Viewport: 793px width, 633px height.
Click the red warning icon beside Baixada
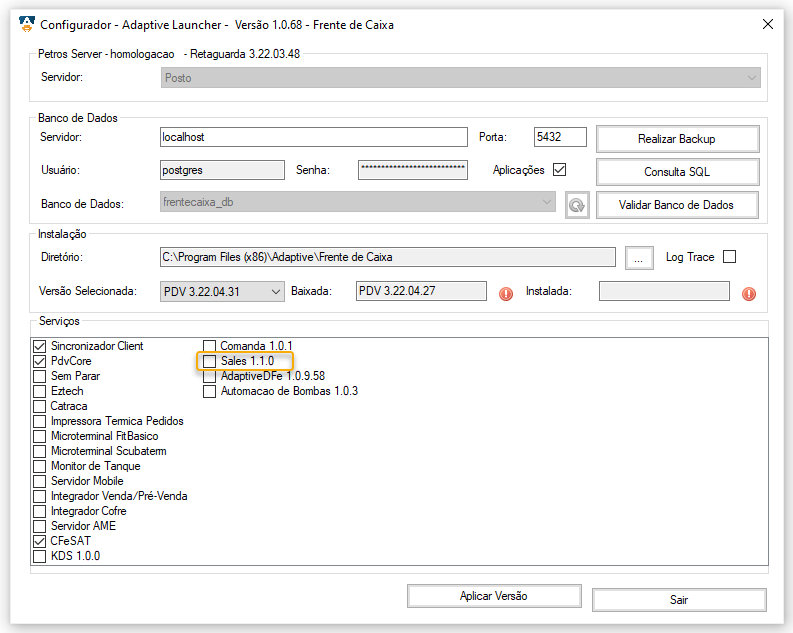(506, 293)
